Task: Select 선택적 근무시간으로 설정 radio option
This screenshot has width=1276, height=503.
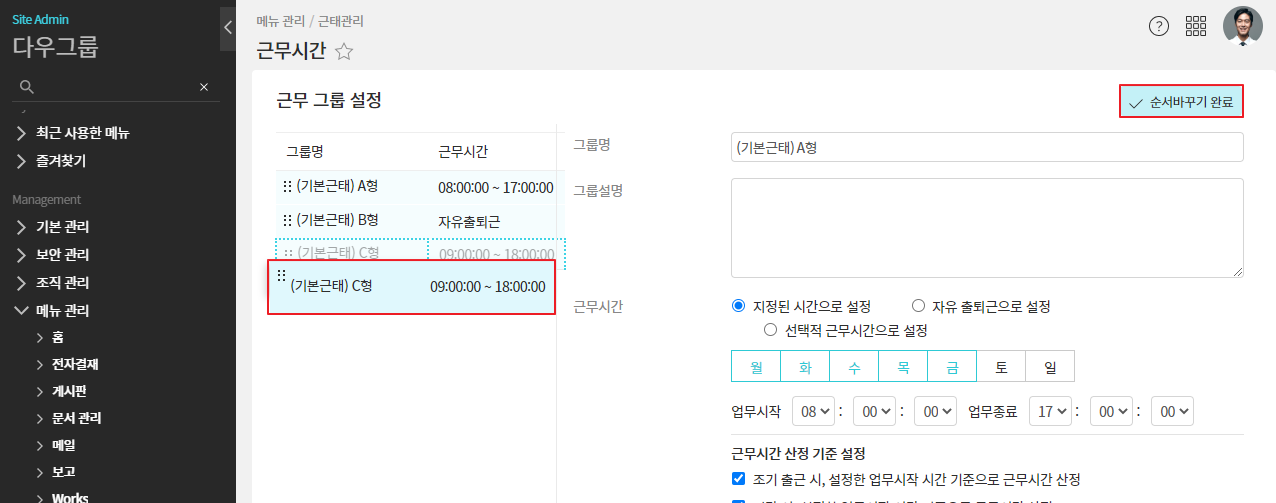Action: click(x=770, y=329)
